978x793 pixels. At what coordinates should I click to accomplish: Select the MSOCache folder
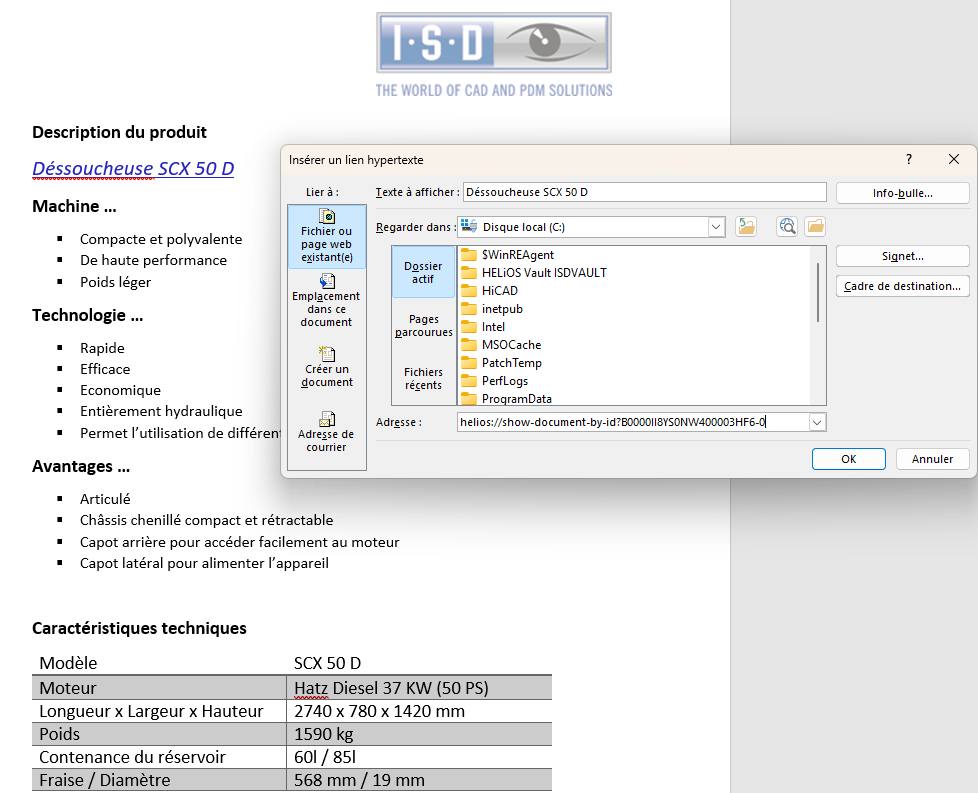point(501,345)
